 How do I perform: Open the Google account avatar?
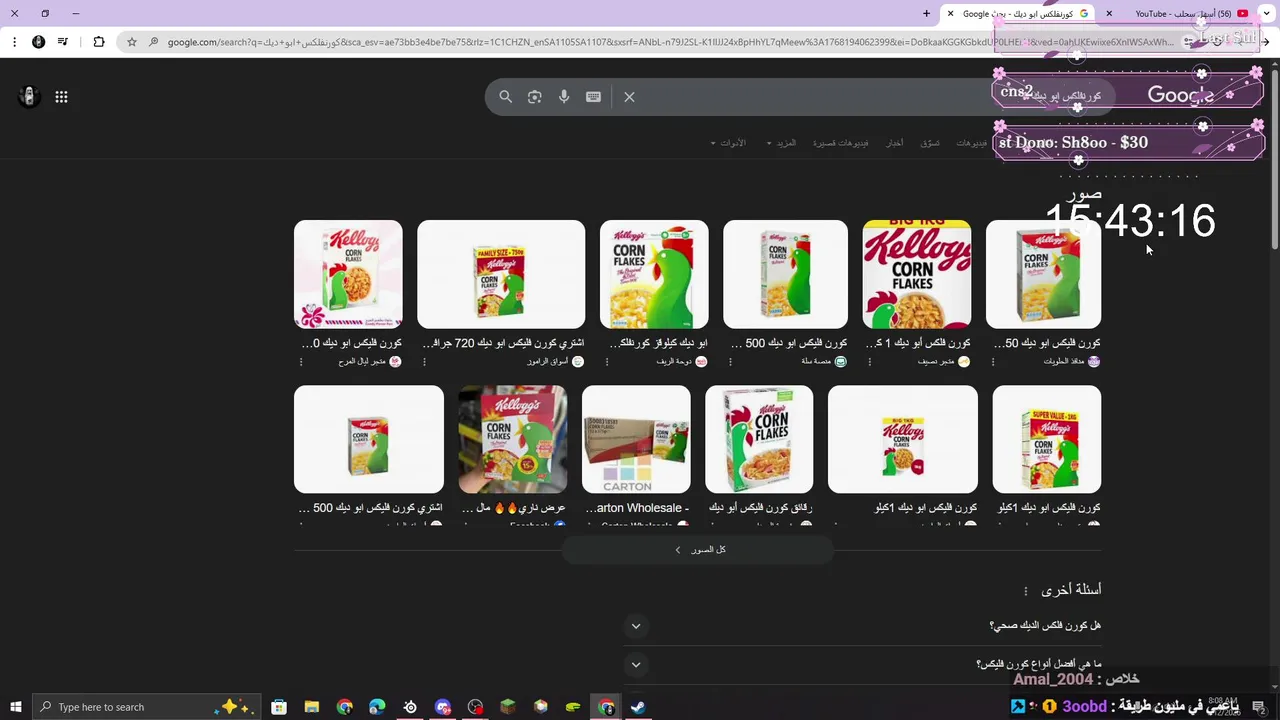point(29,97)
